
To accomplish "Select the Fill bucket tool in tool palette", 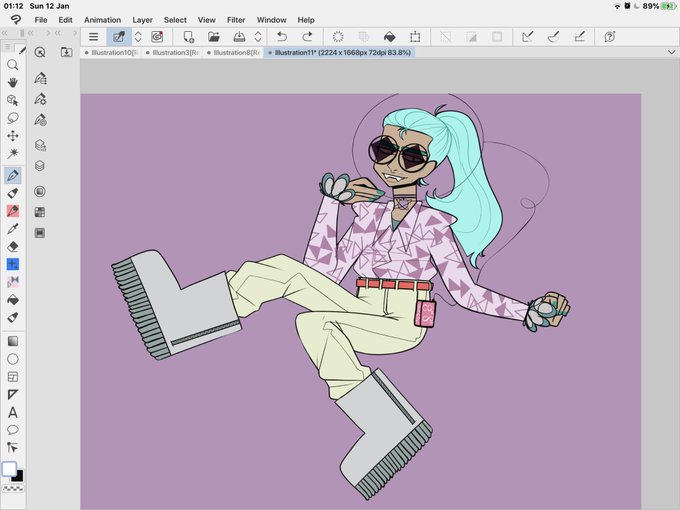I will 13,300.
